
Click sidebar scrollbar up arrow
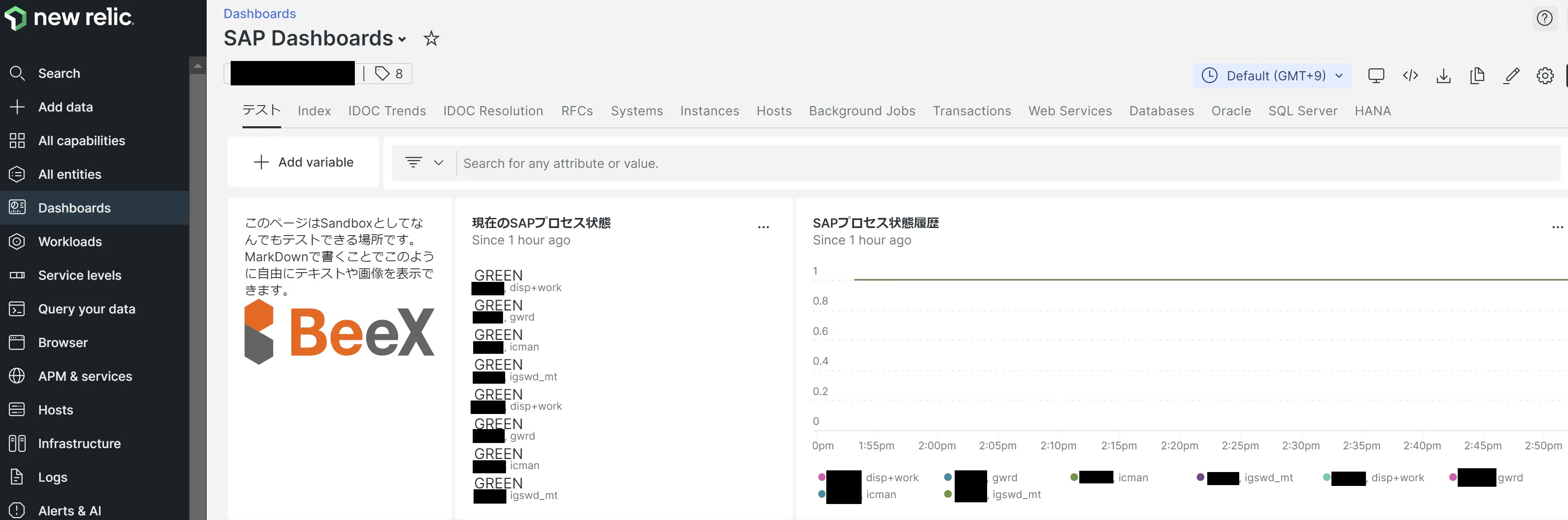[197, 65]
